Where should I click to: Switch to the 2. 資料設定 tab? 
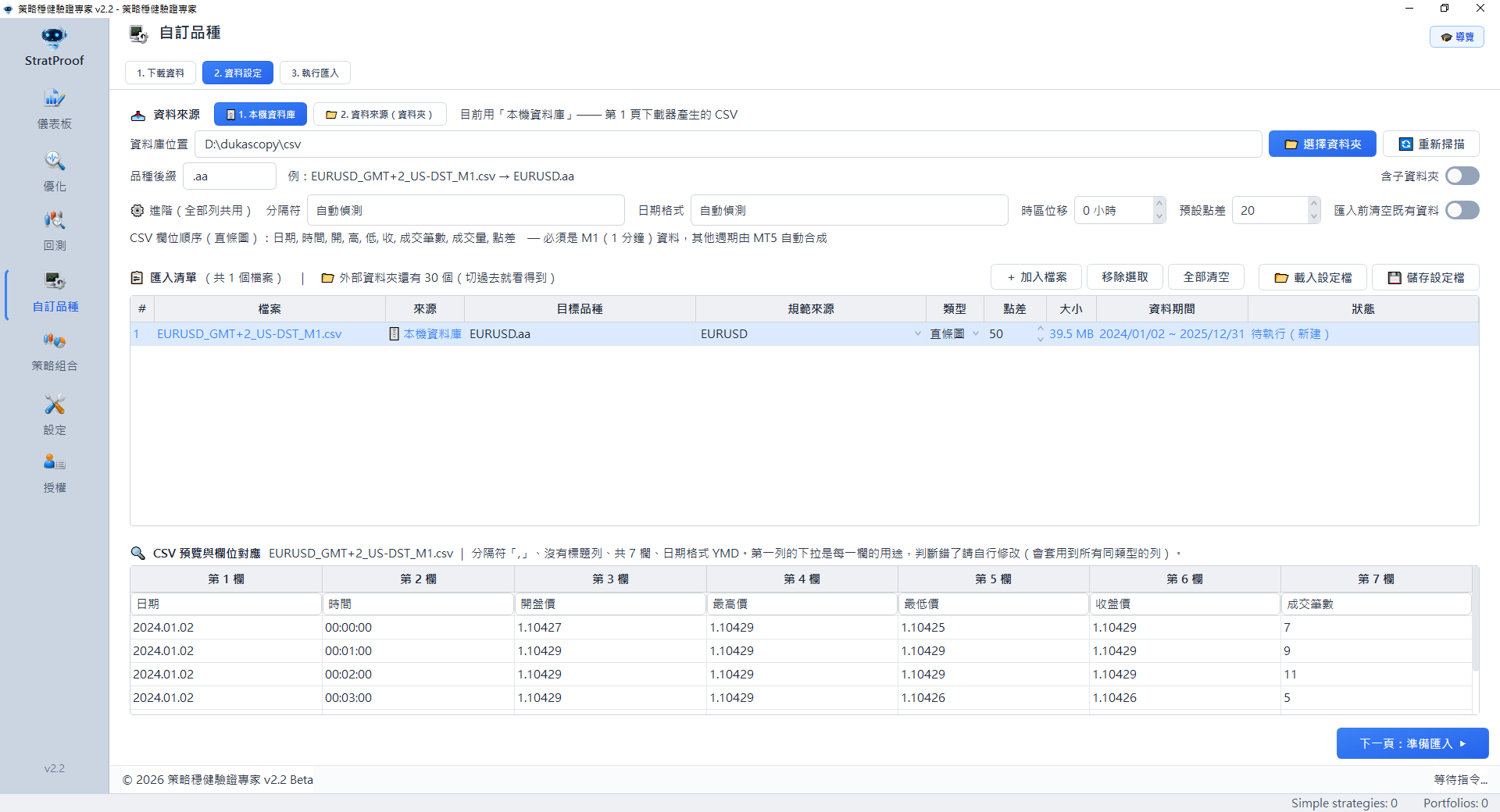coord(237,73)
